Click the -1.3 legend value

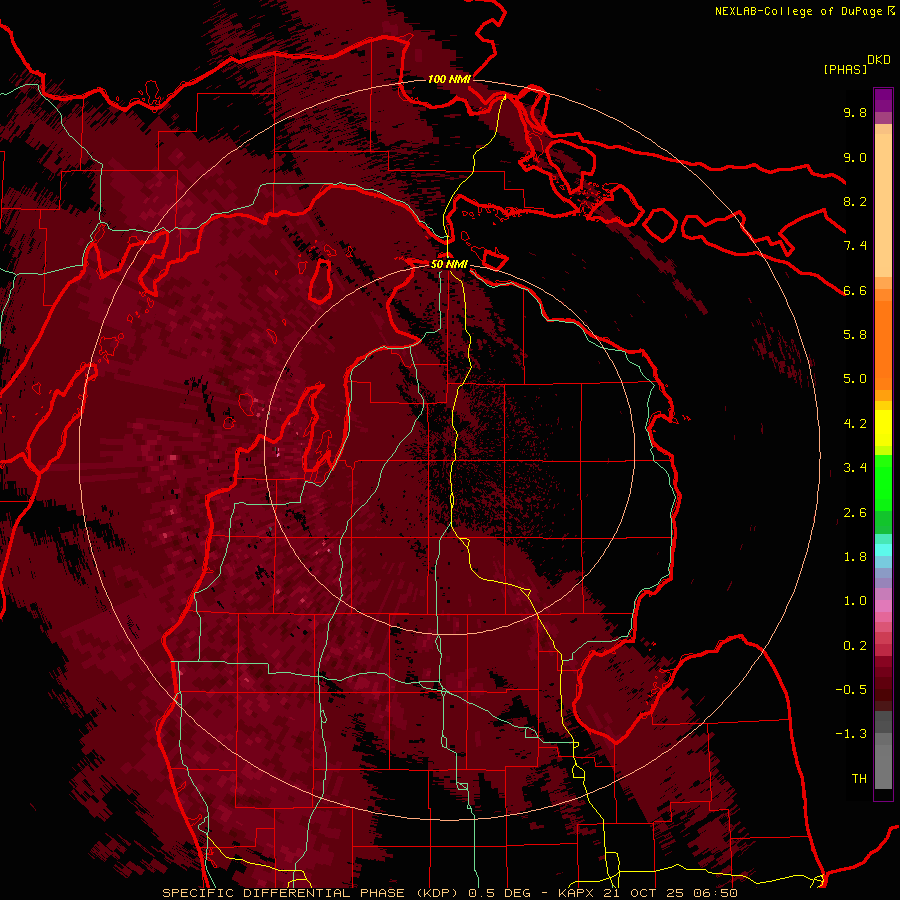(x=851, y=734)
